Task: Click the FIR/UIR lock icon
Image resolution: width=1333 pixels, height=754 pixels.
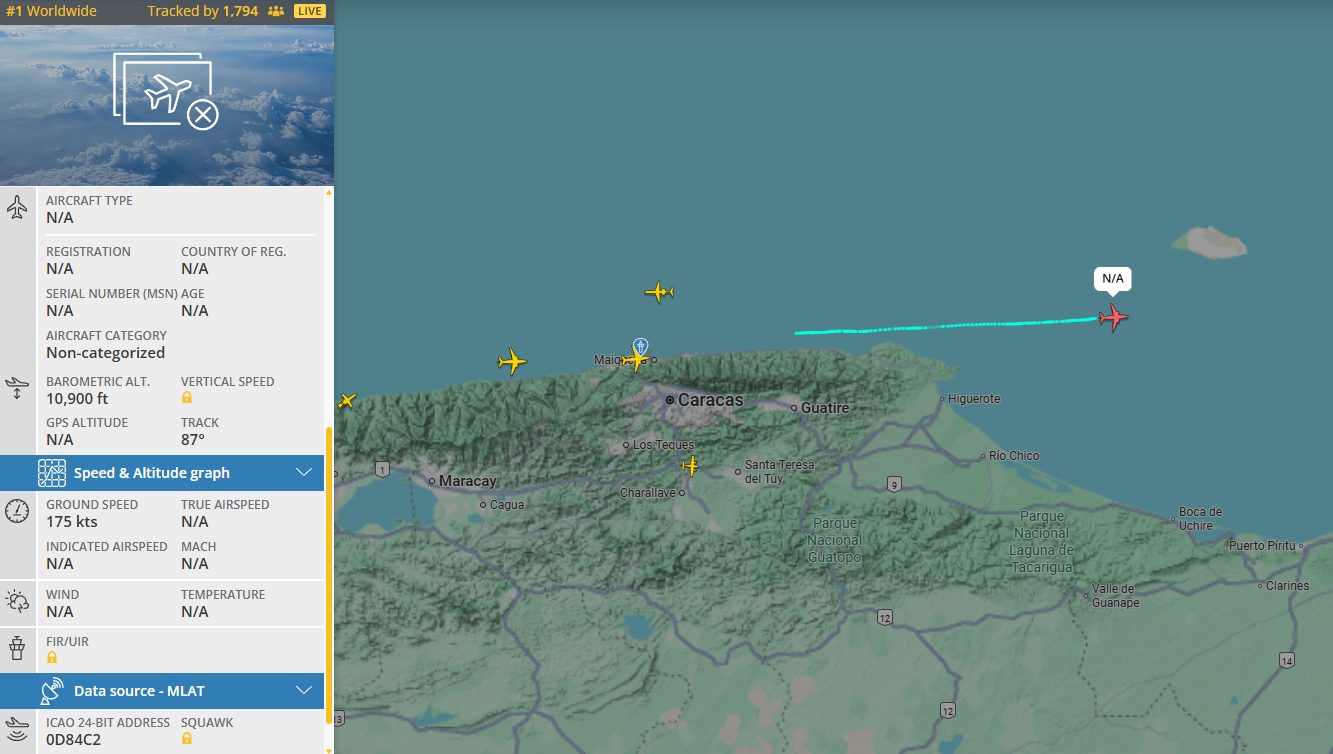Action: click(x=52, y=657)
